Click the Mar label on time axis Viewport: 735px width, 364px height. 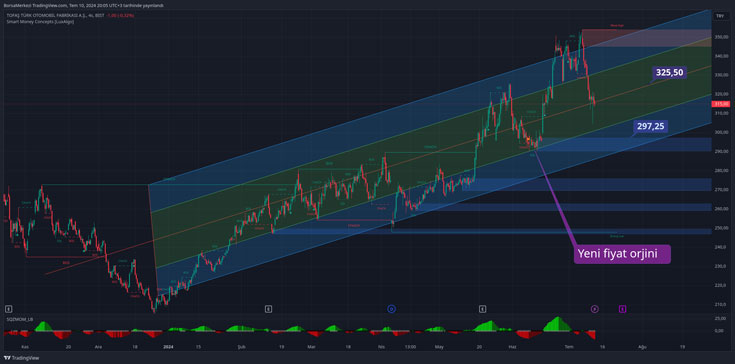(x=312, y=347)
